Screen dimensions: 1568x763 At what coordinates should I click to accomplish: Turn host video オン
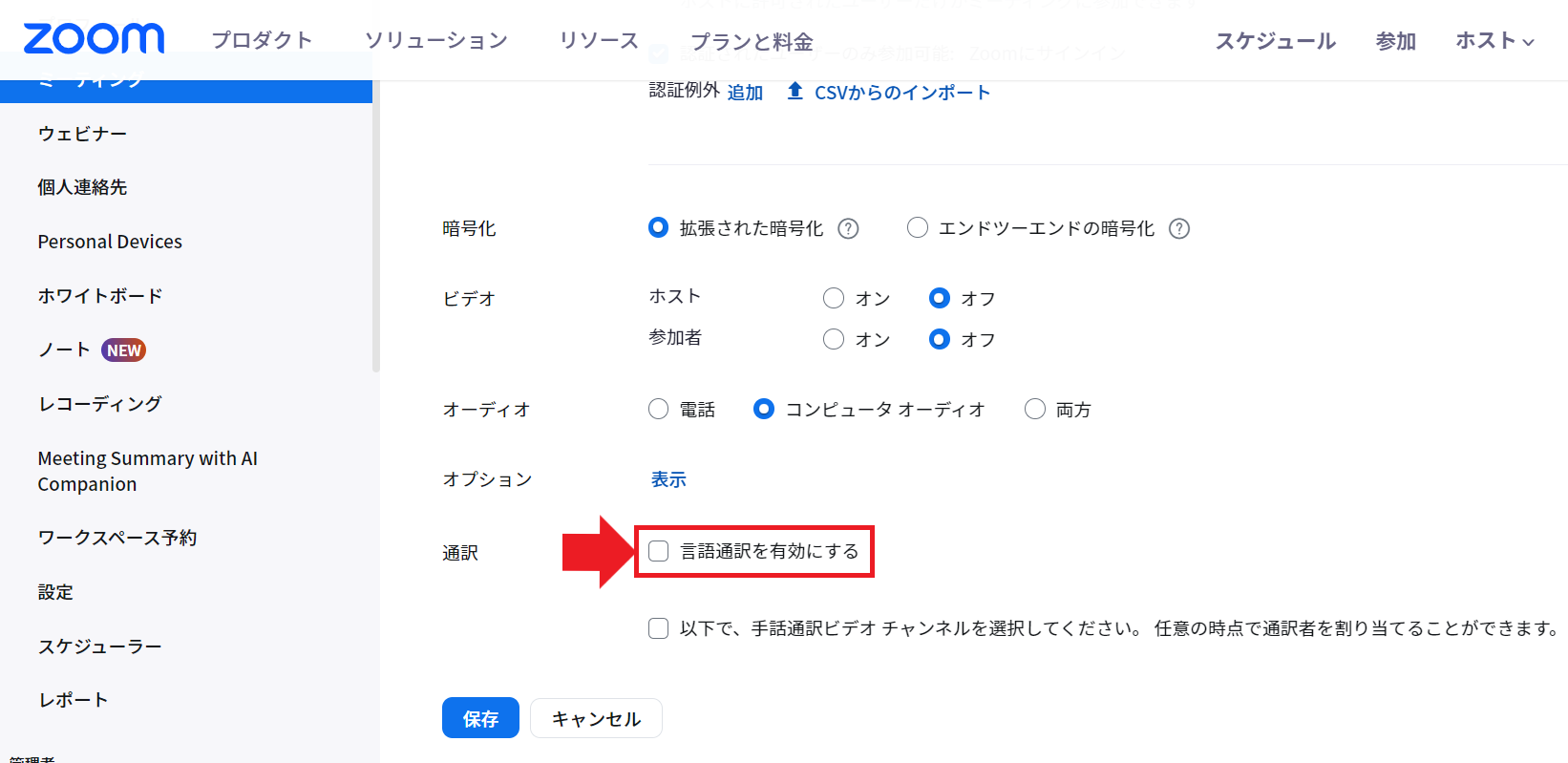click(x=834, y=298)
